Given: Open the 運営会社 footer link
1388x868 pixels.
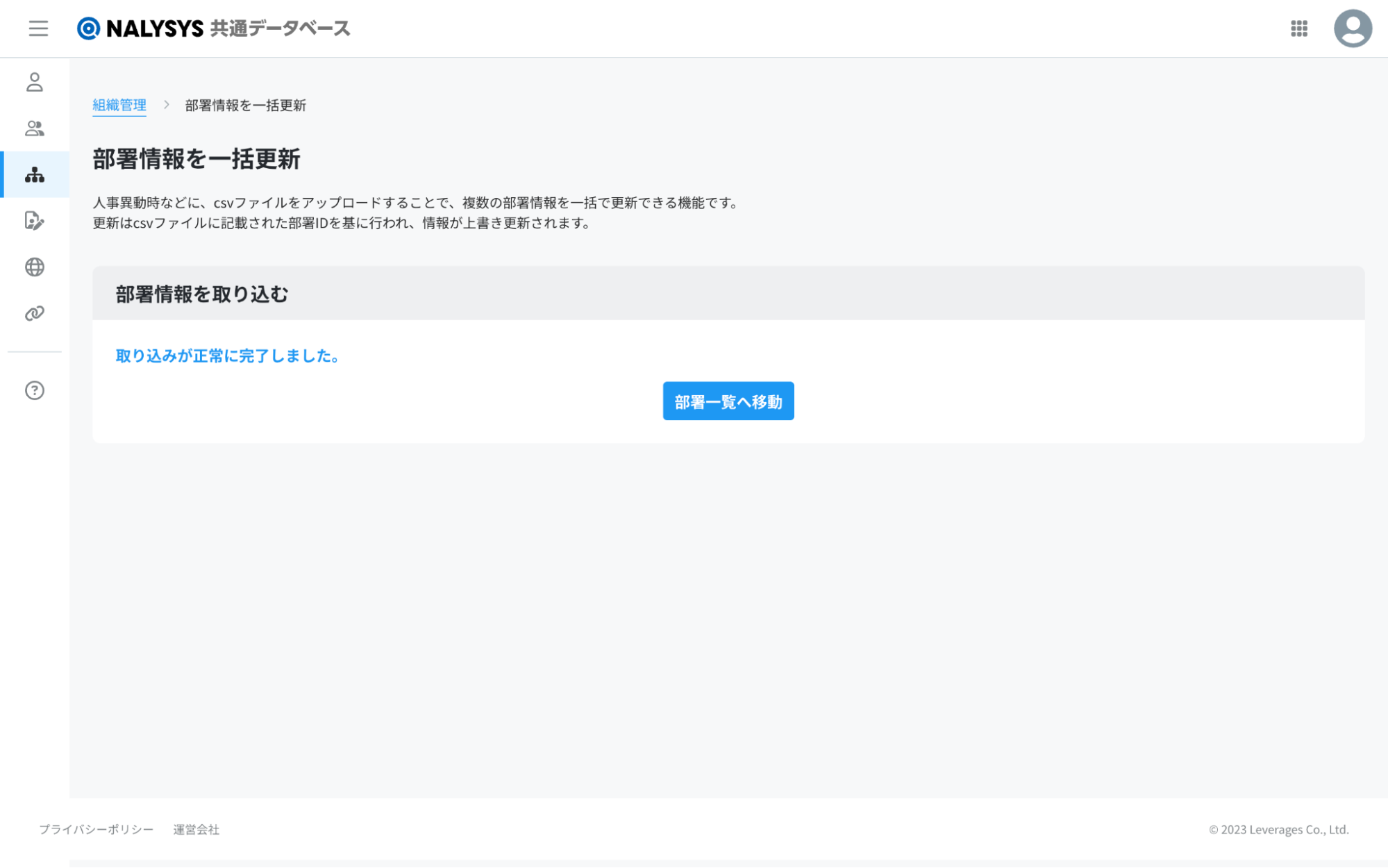Looking at the screenshot, I should [196, 829].
